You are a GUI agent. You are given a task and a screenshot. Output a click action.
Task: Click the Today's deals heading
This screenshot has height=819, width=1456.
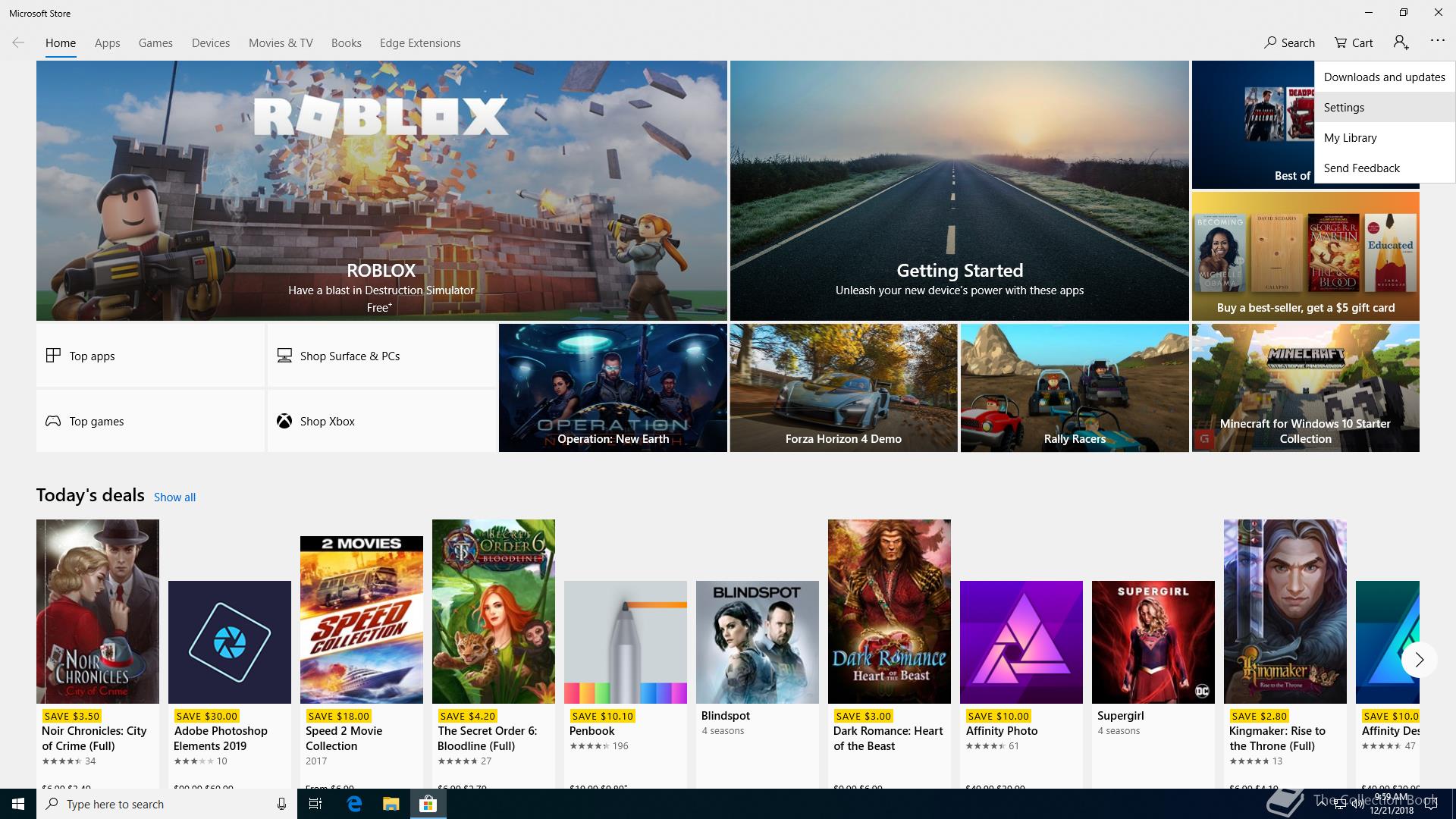tap(90, 495)
